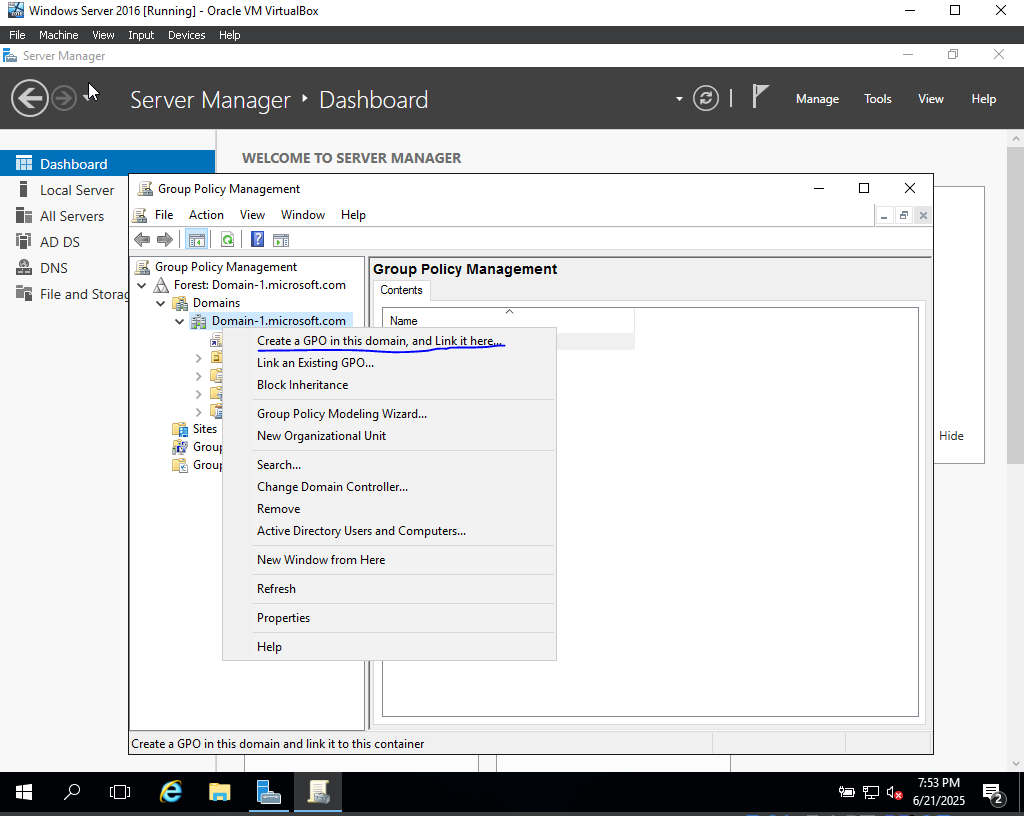The image size is (1024, 816).
Task: Open Task View on taskbar
Action: [120, 792]
